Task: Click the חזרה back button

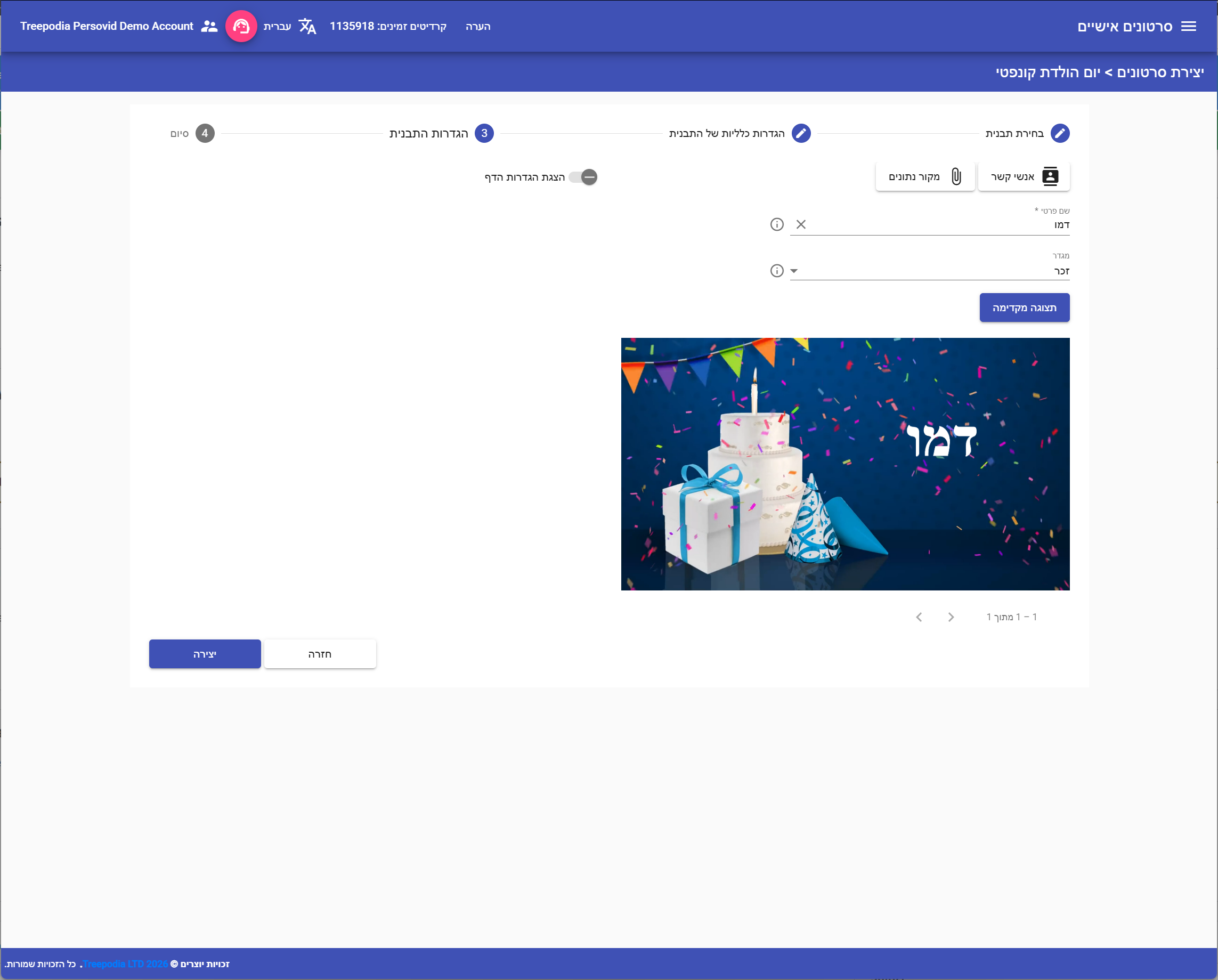Action: click(320, 654)
